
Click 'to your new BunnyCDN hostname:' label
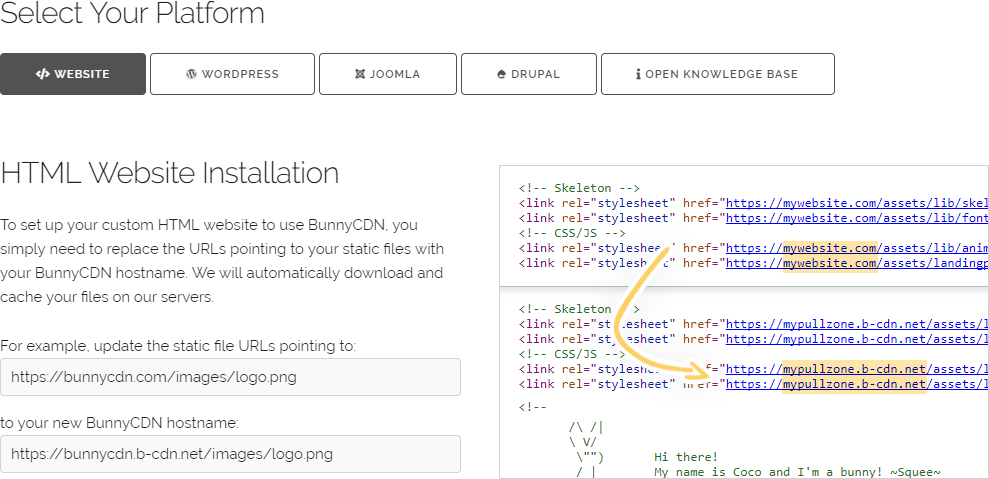120,423
